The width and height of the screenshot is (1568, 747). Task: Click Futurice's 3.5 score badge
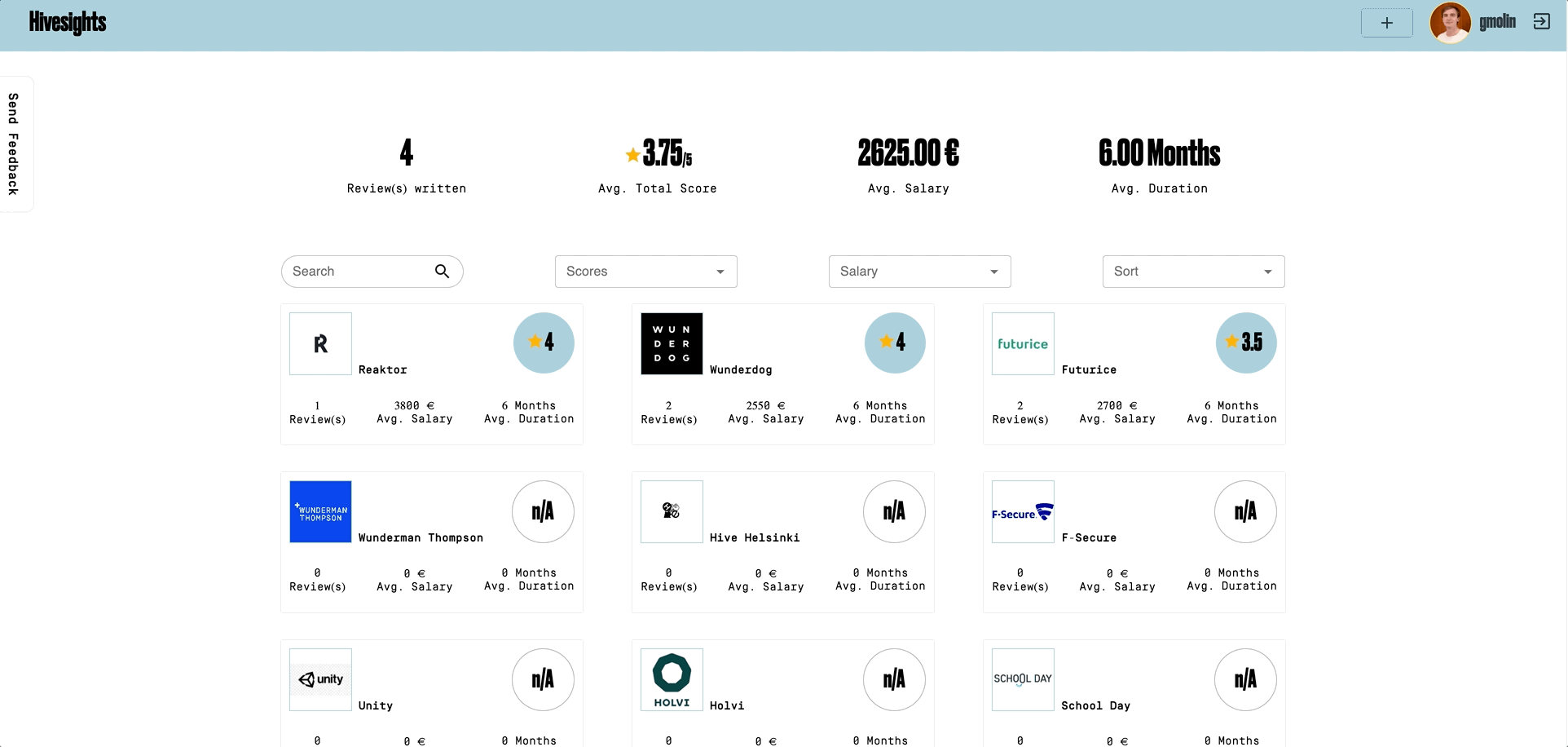coord(1246,343)
